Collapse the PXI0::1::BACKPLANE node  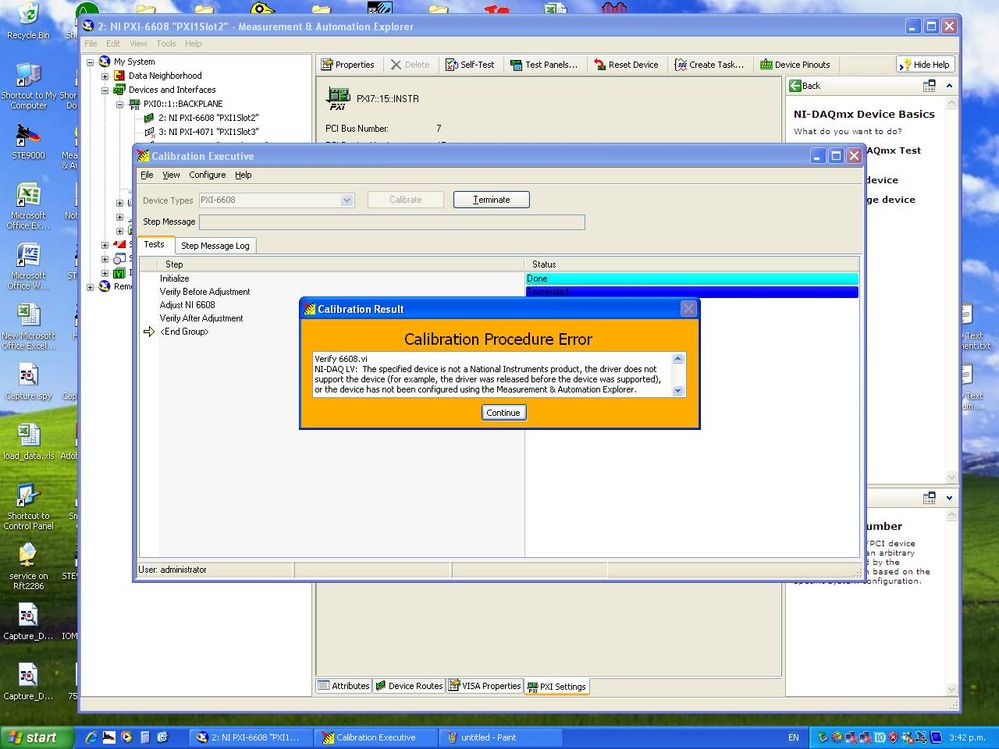(x=119, y=104)
